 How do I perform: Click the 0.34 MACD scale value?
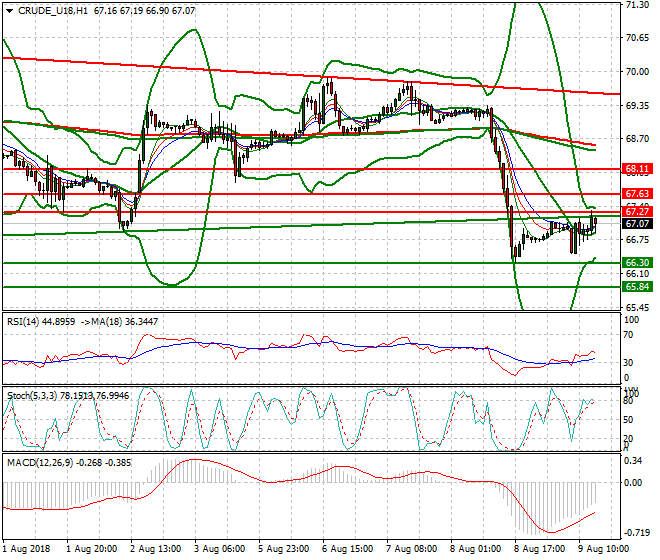tap(634, 461)
